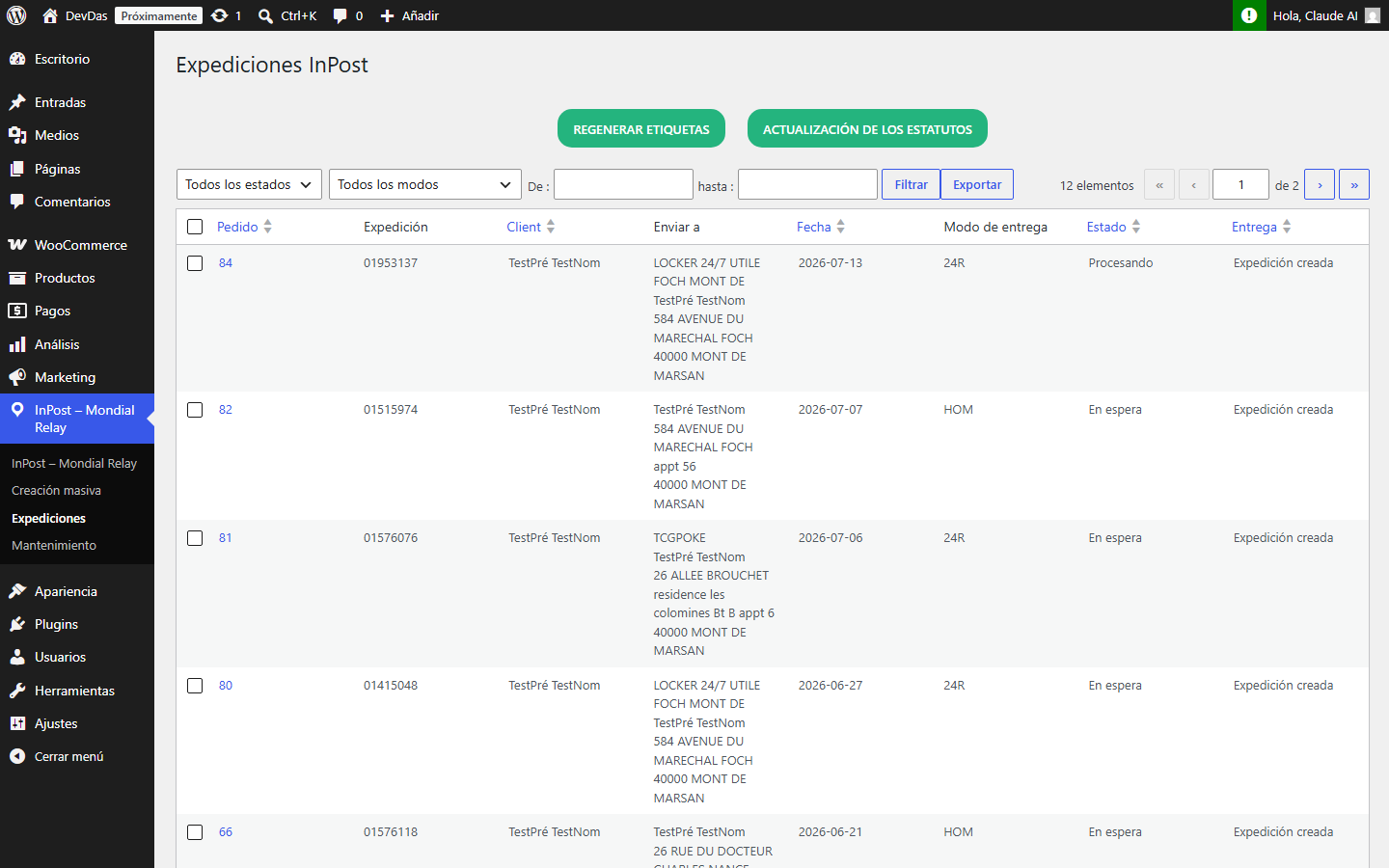1389x868 pixels.
Task: Click Medios media icon
Action: [17, 135]
